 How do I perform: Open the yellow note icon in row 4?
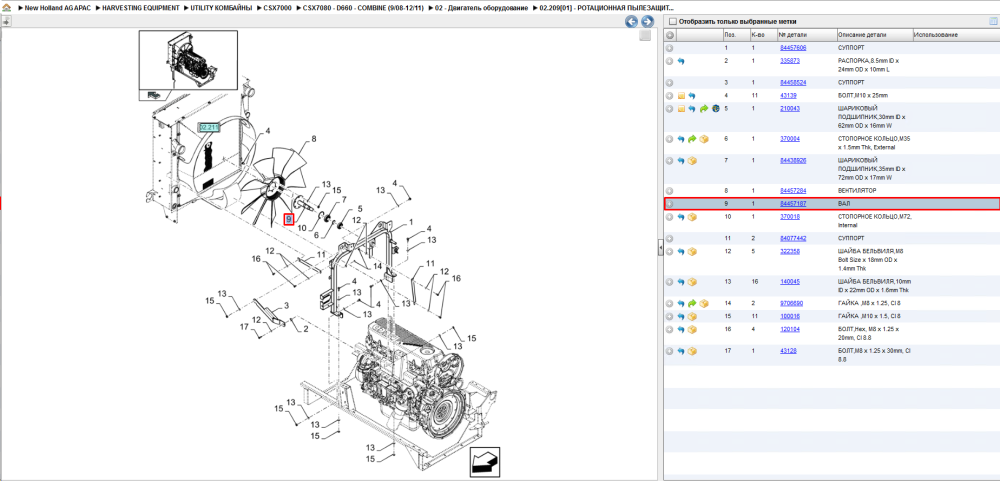[x=680, y=96]
